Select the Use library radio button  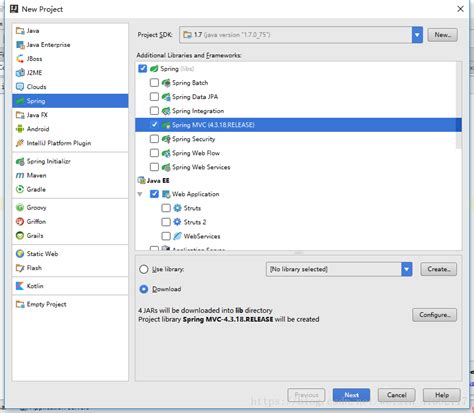coord(144,269)
